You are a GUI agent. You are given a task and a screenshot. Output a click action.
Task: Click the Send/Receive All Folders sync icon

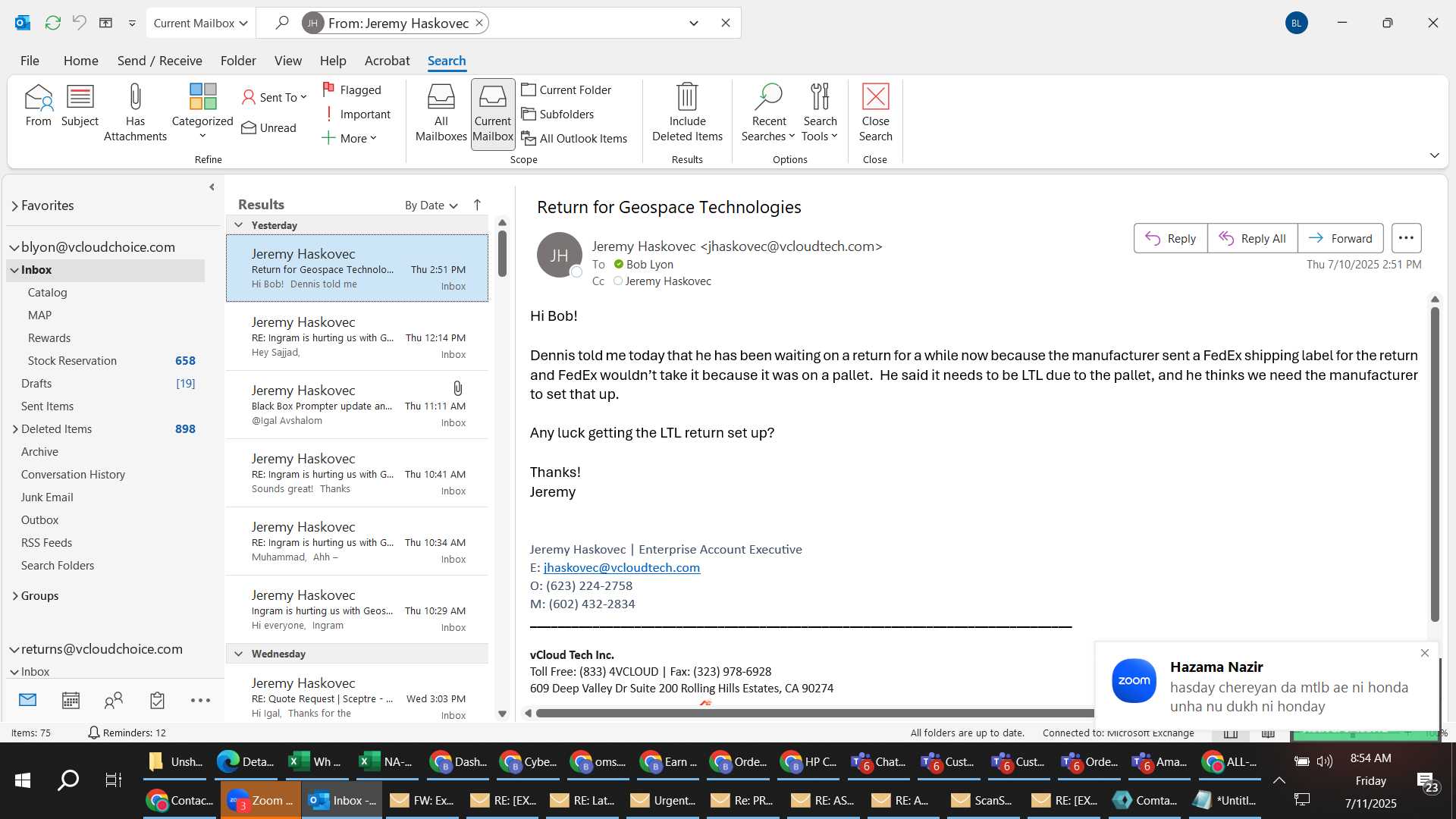52,23
